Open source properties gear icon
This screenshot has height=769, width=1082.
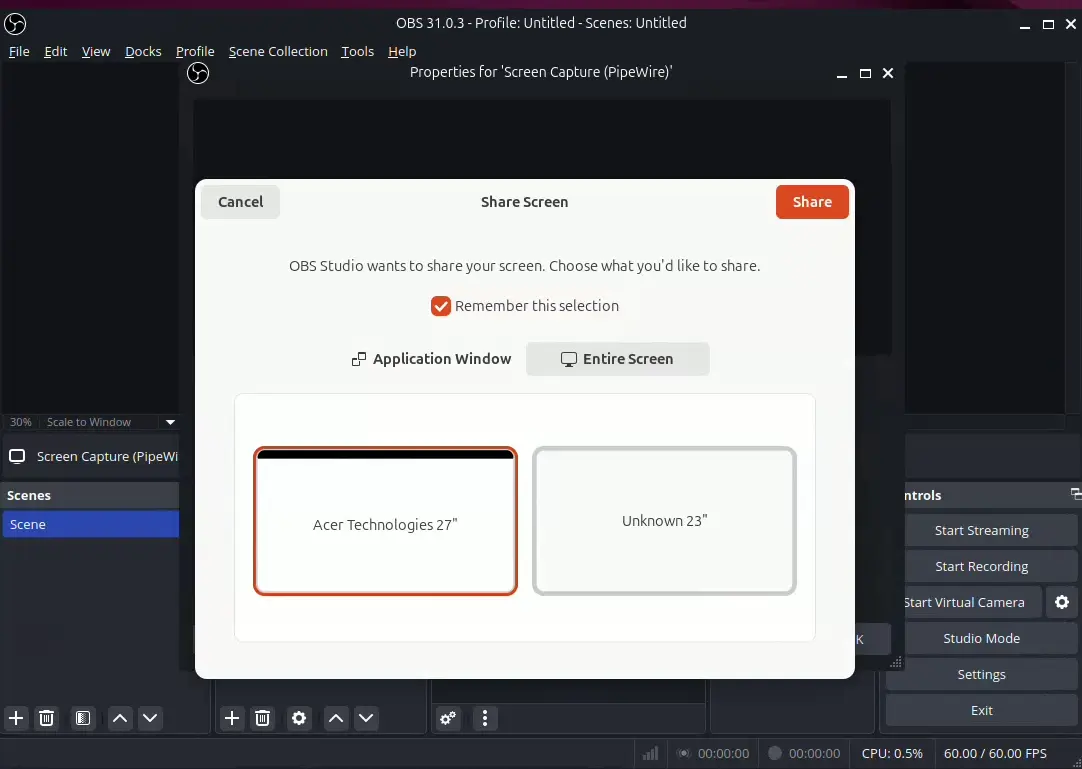[x=299, y=718]
